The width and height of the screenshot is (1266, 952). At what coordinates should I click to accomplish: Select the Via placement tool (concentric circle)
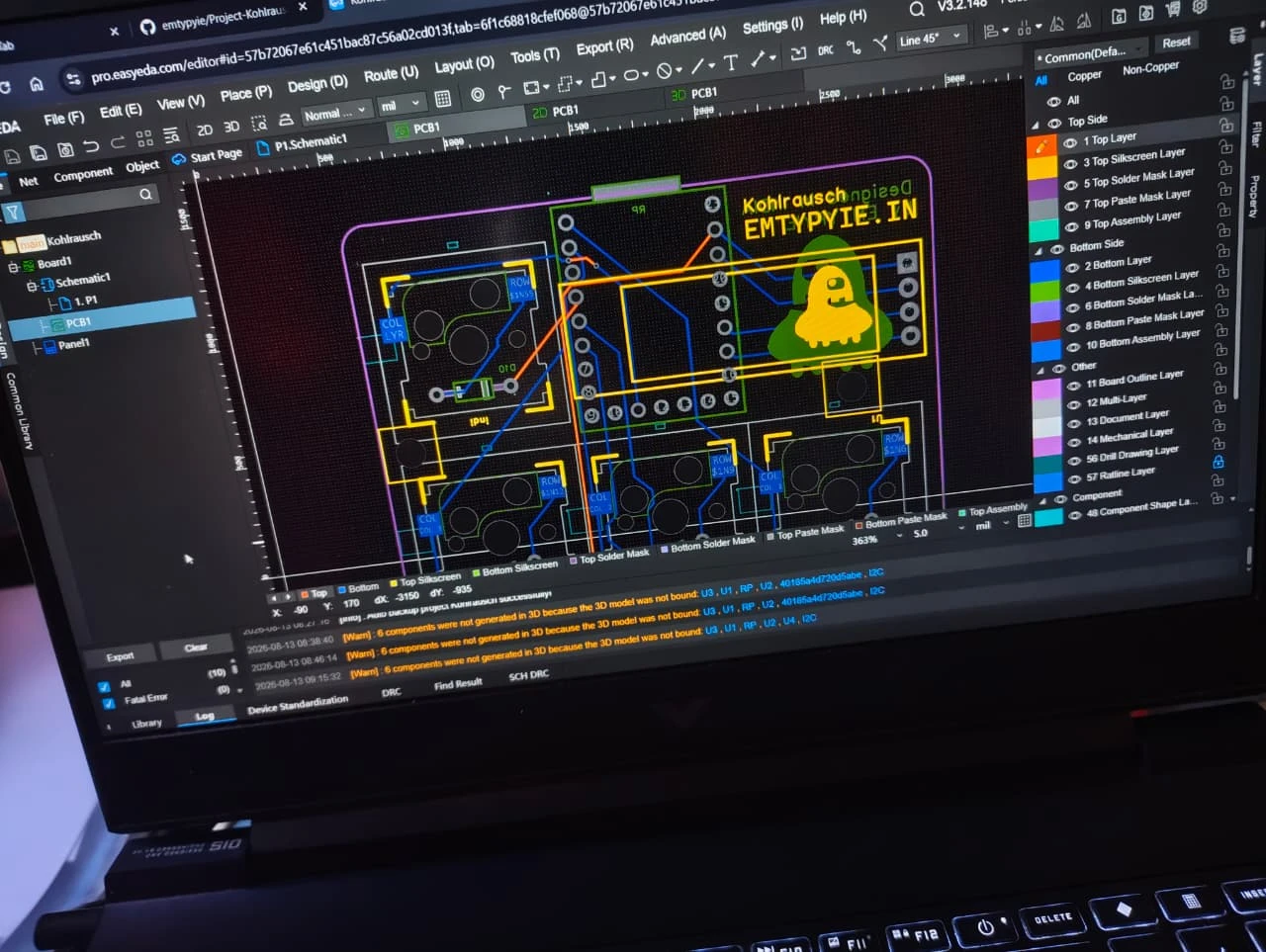pos(478,94)
